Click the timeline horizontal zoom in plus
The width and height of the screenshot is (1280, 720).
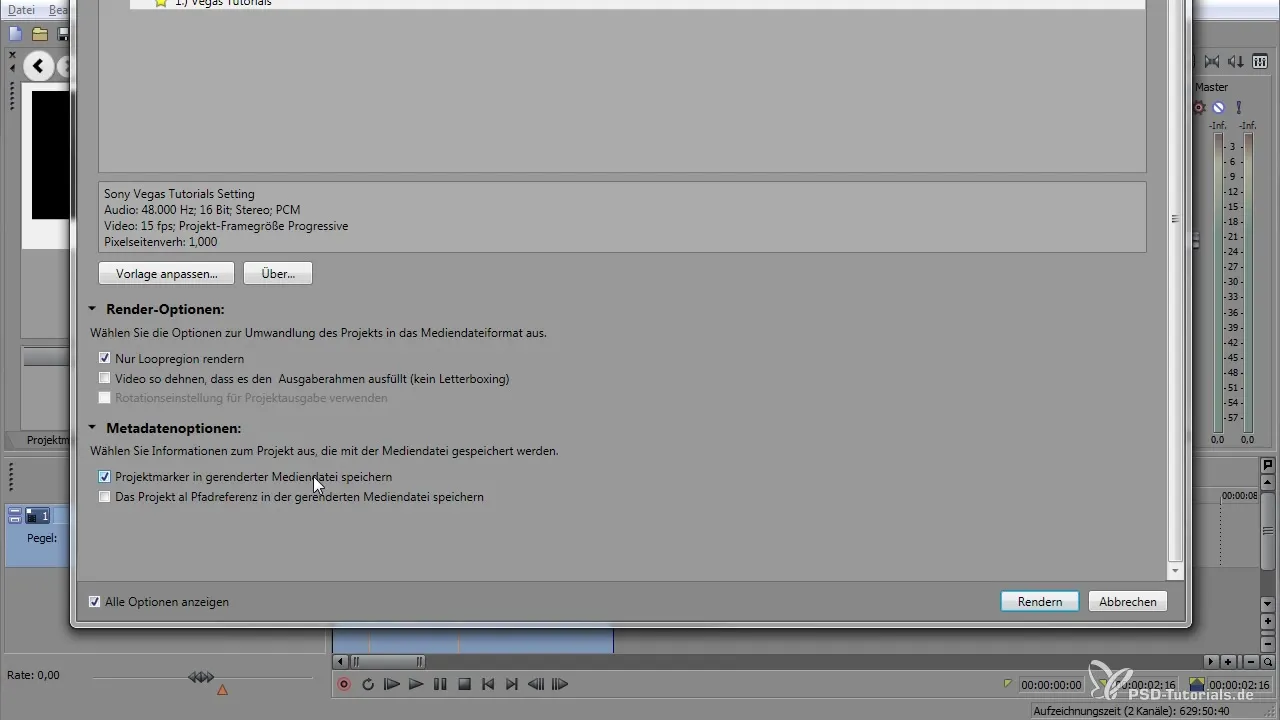pos(1228,661)
